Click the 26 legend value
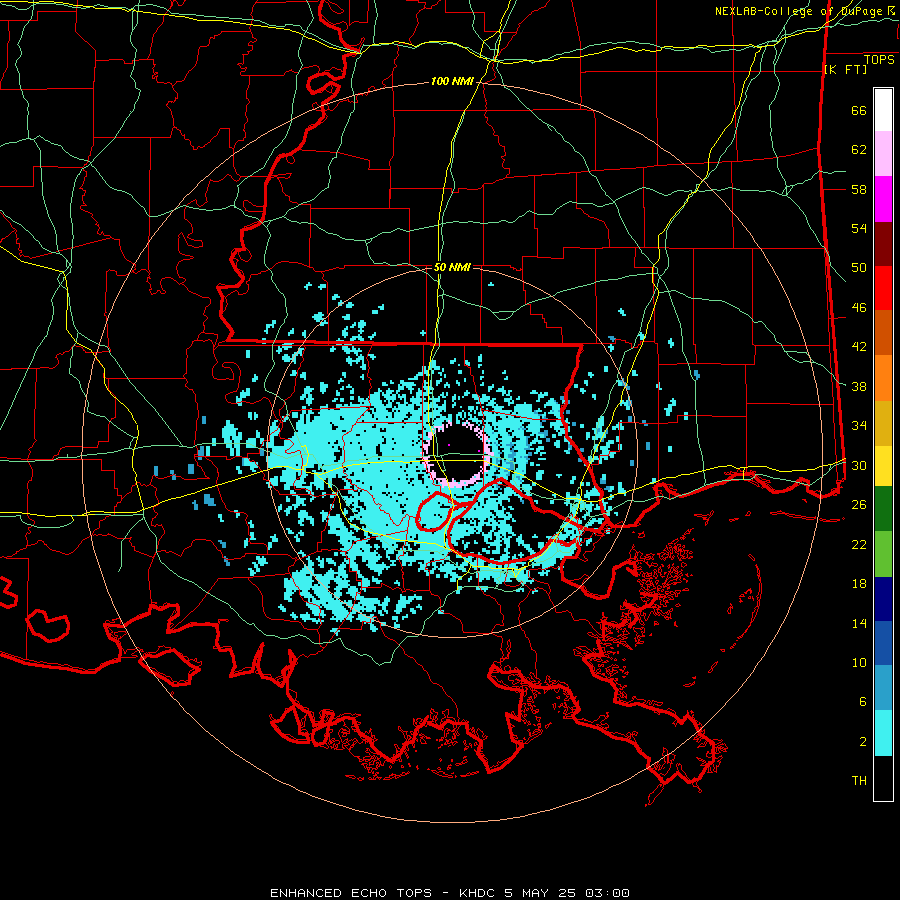The height and width of the screenshot is (900, 900). (x=859, y=505)
